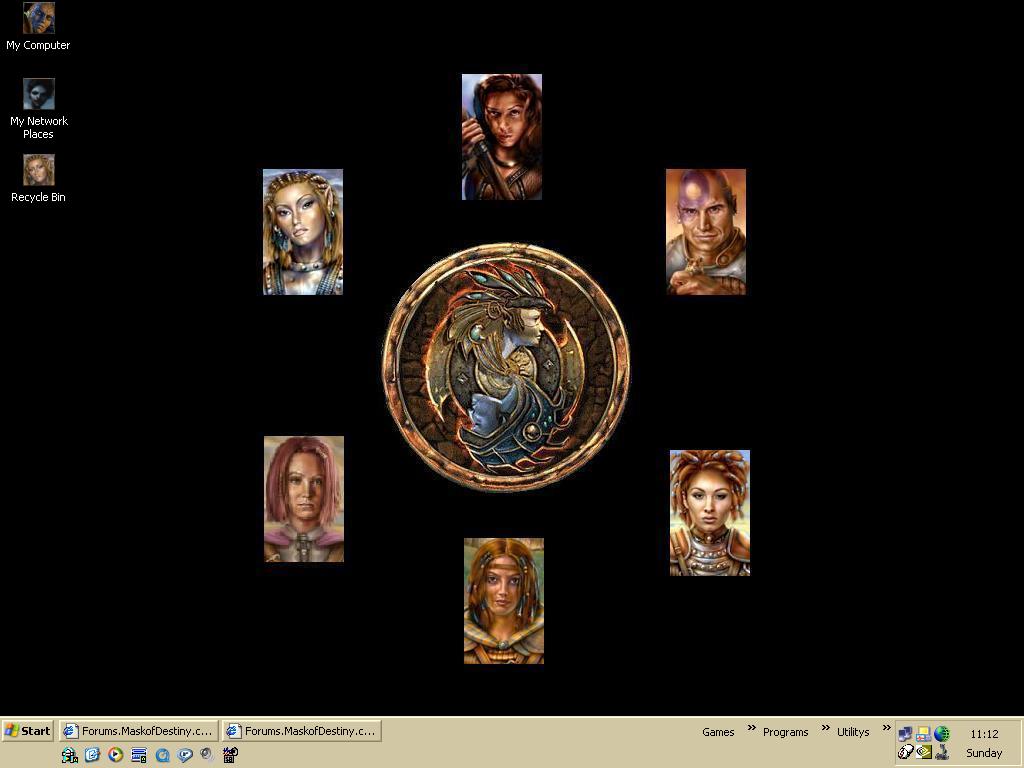This screenshot has height=768, width=1024.
Task: Open calculator-style icon at quick launch end
Action: (x=230, y=756)
